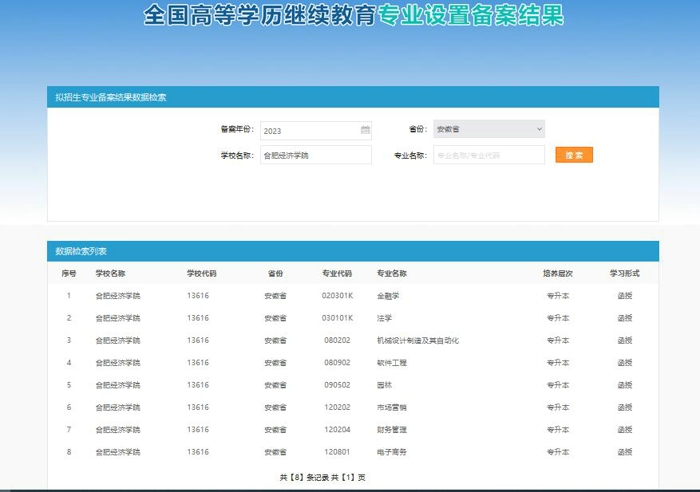The width and height of the screenshot is (700, 492).
Task: Select major code 120202
Action: [338, 407]
